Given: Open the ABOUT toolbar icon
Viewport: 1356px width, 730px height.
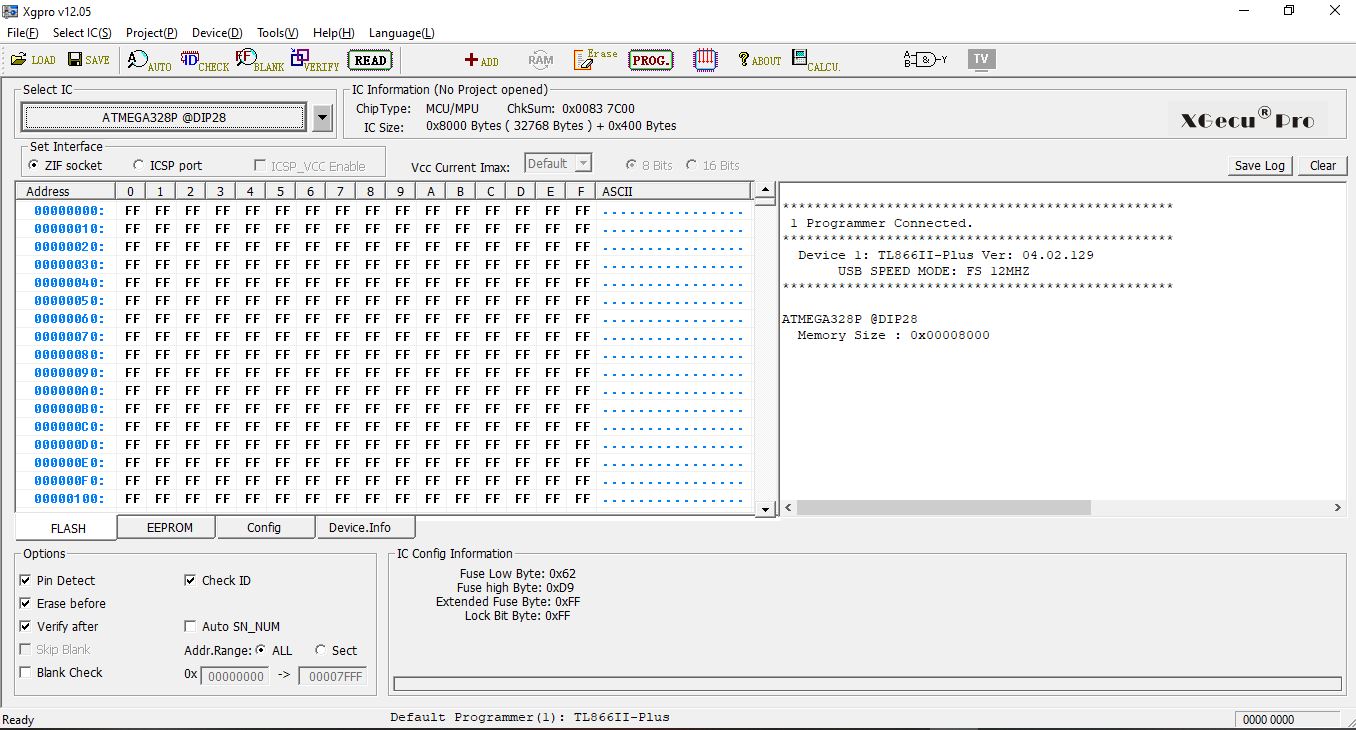Looking at the screenshot, I should pyautogui.click(x=760, y=60).
